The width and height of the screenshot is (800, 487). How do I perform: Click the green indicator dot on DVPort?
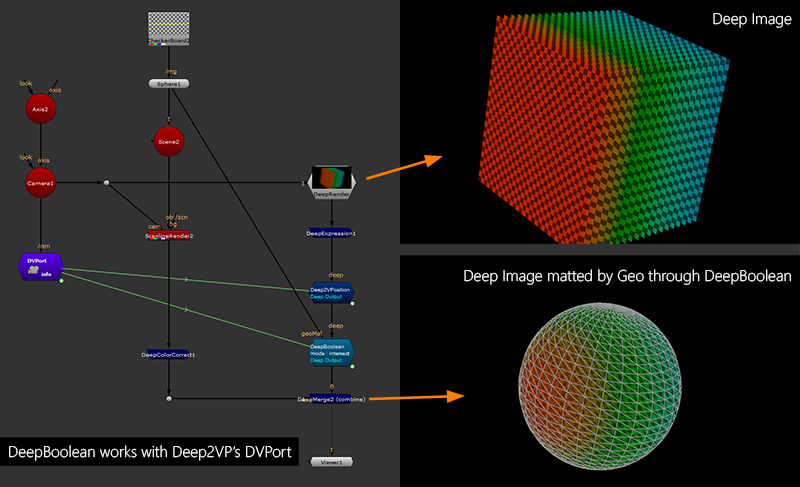tap(60, 280)
